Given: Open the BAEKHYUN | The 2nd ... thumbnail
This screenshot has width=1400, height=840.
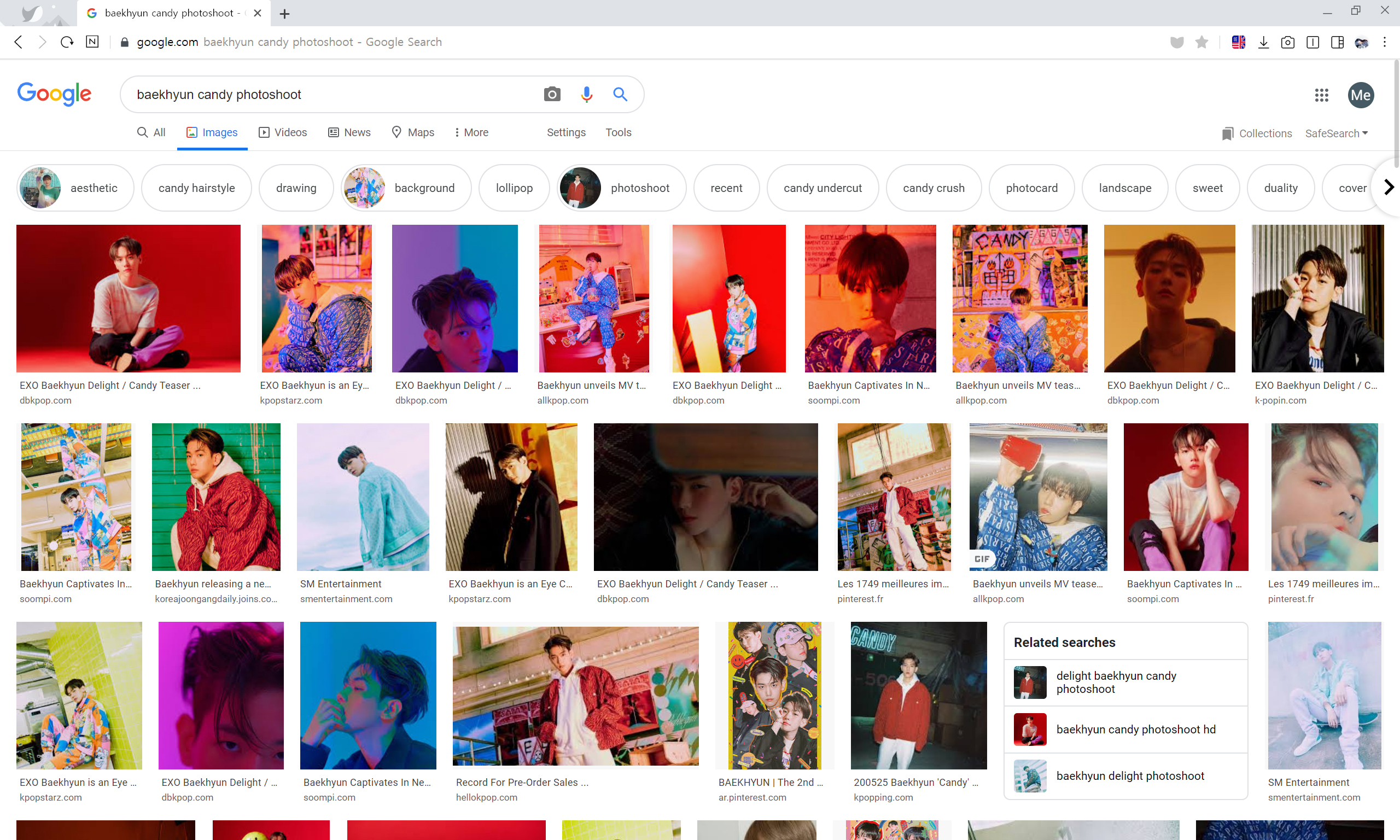Looking at the screenshot, I should point(774,696).
